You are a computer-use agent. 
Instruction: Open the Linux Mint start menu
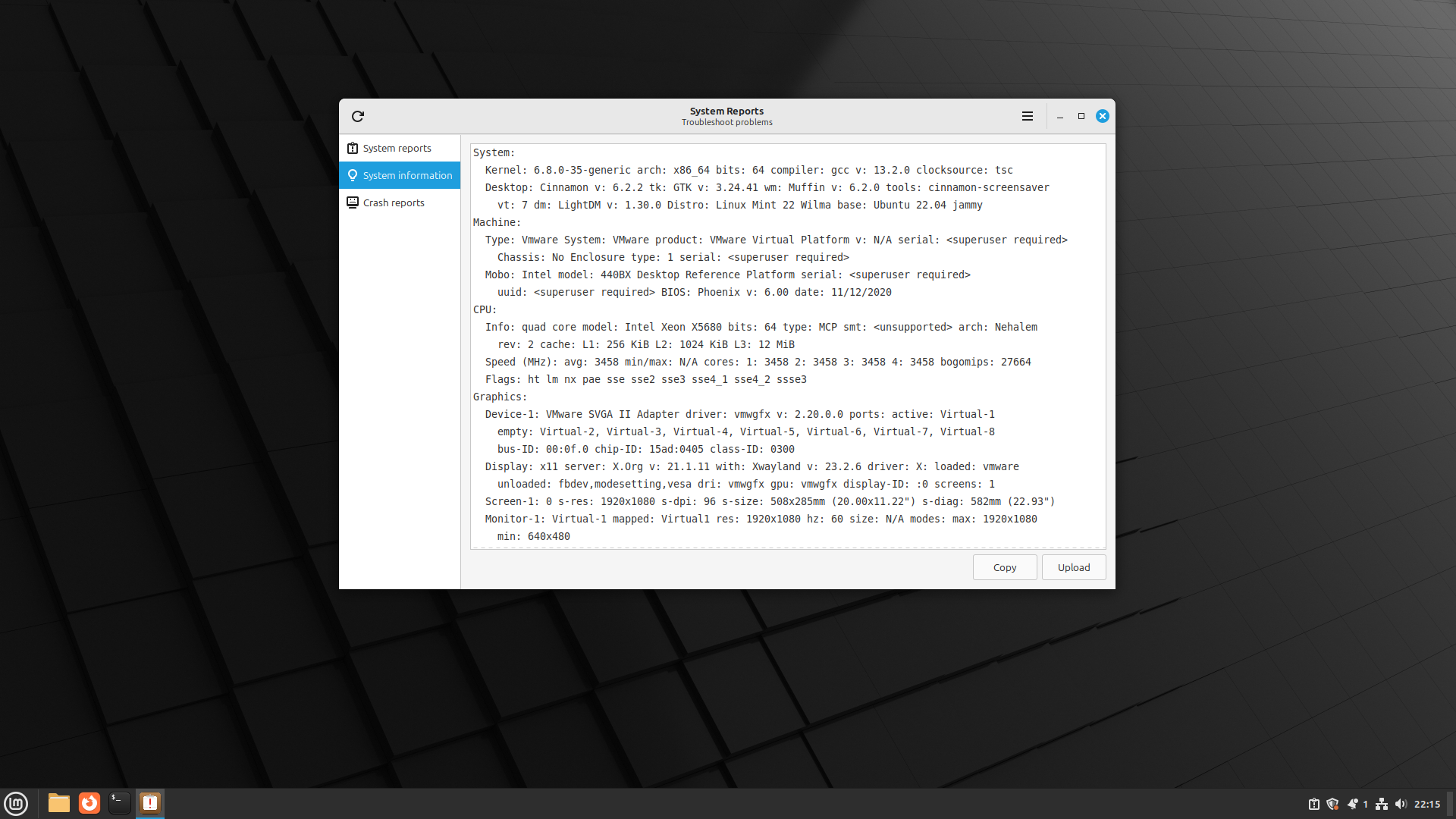coord(16,803)
